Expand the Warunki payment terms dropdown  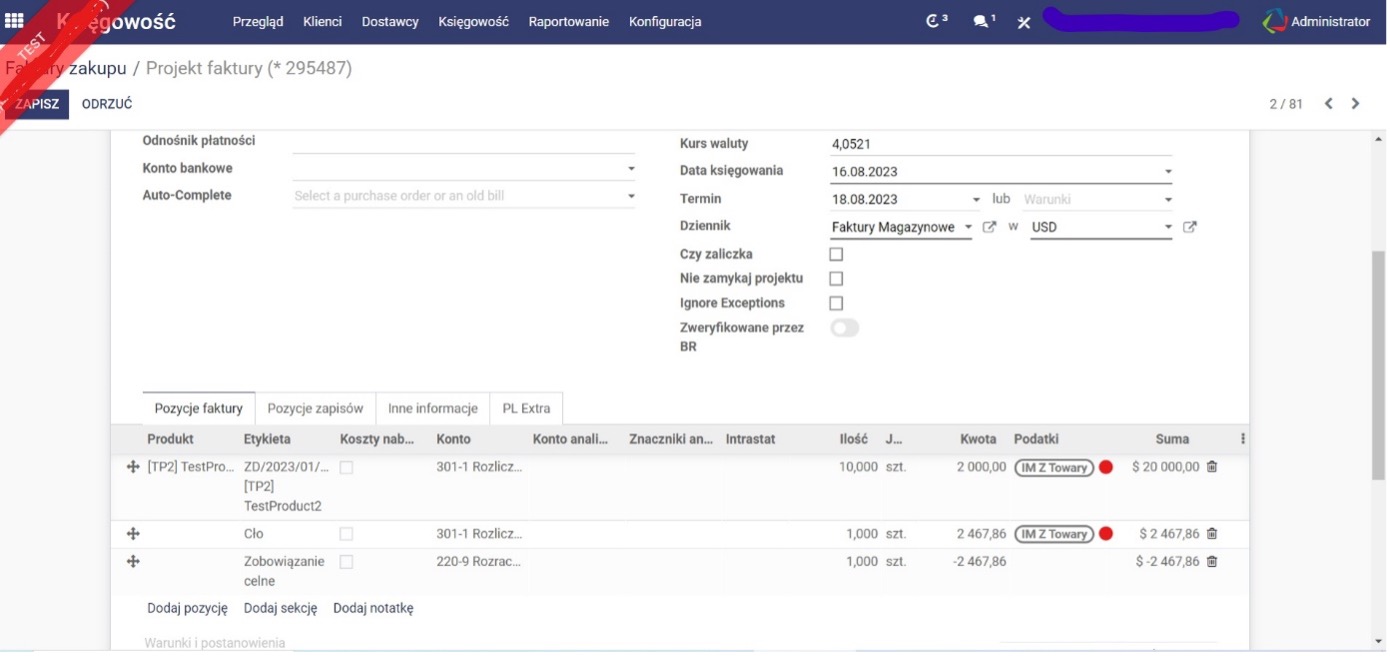point(1168,200)
